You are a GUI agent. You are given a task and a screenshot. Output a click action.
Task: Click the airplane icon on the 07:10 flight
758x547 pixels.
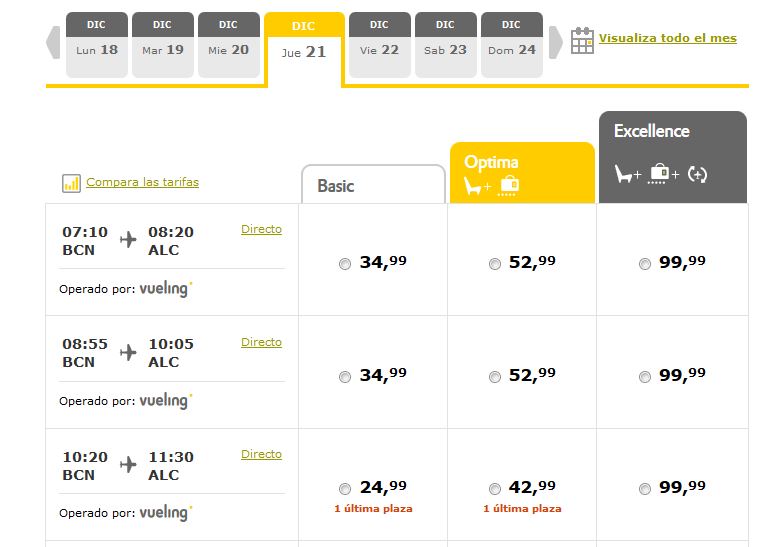(x=128, y=240)
